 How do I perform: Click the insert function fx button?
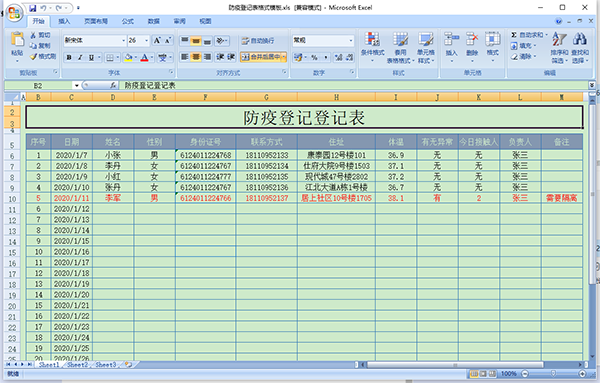113,85
